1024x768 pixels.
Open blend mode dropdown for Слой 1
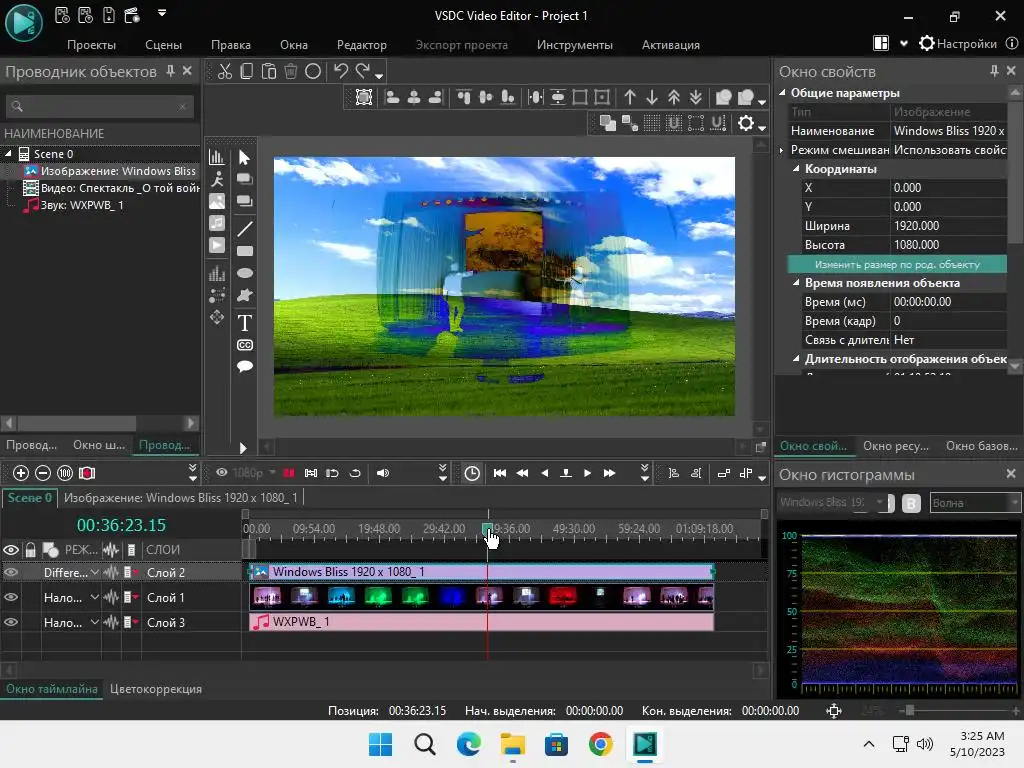[x=95, y=598]
